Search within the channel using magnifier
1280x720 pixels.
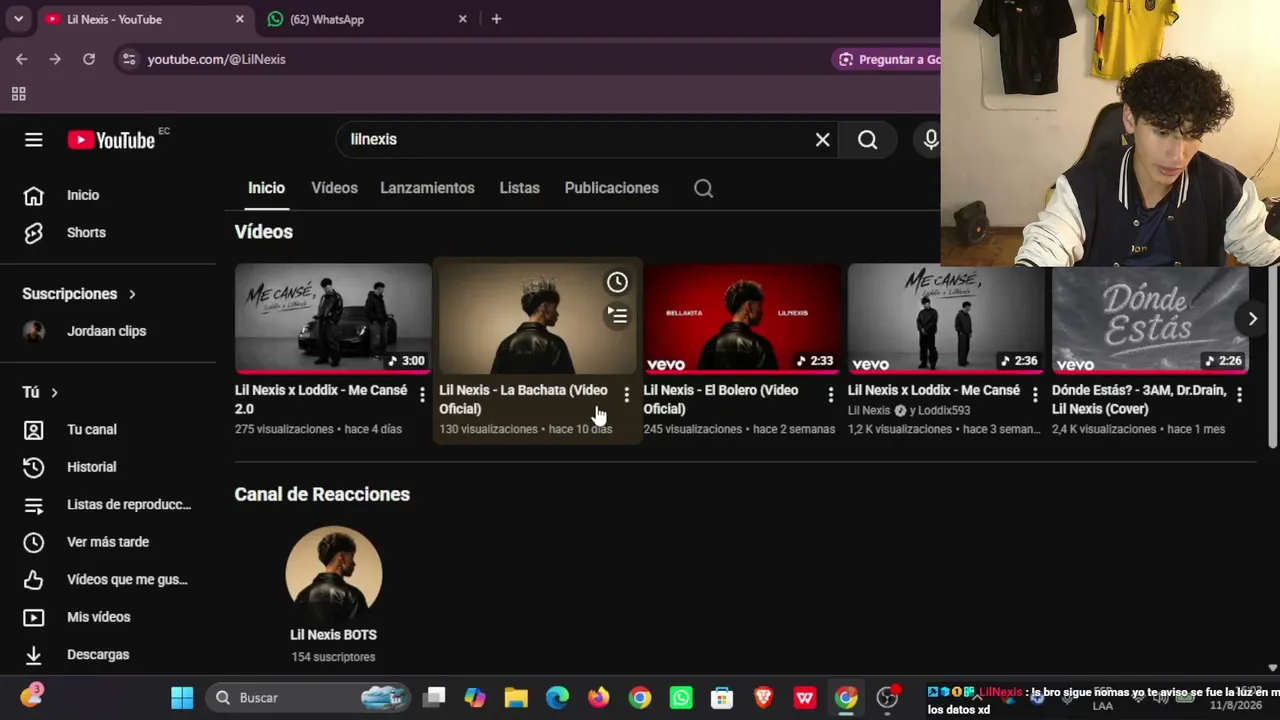tap(703, 188)
